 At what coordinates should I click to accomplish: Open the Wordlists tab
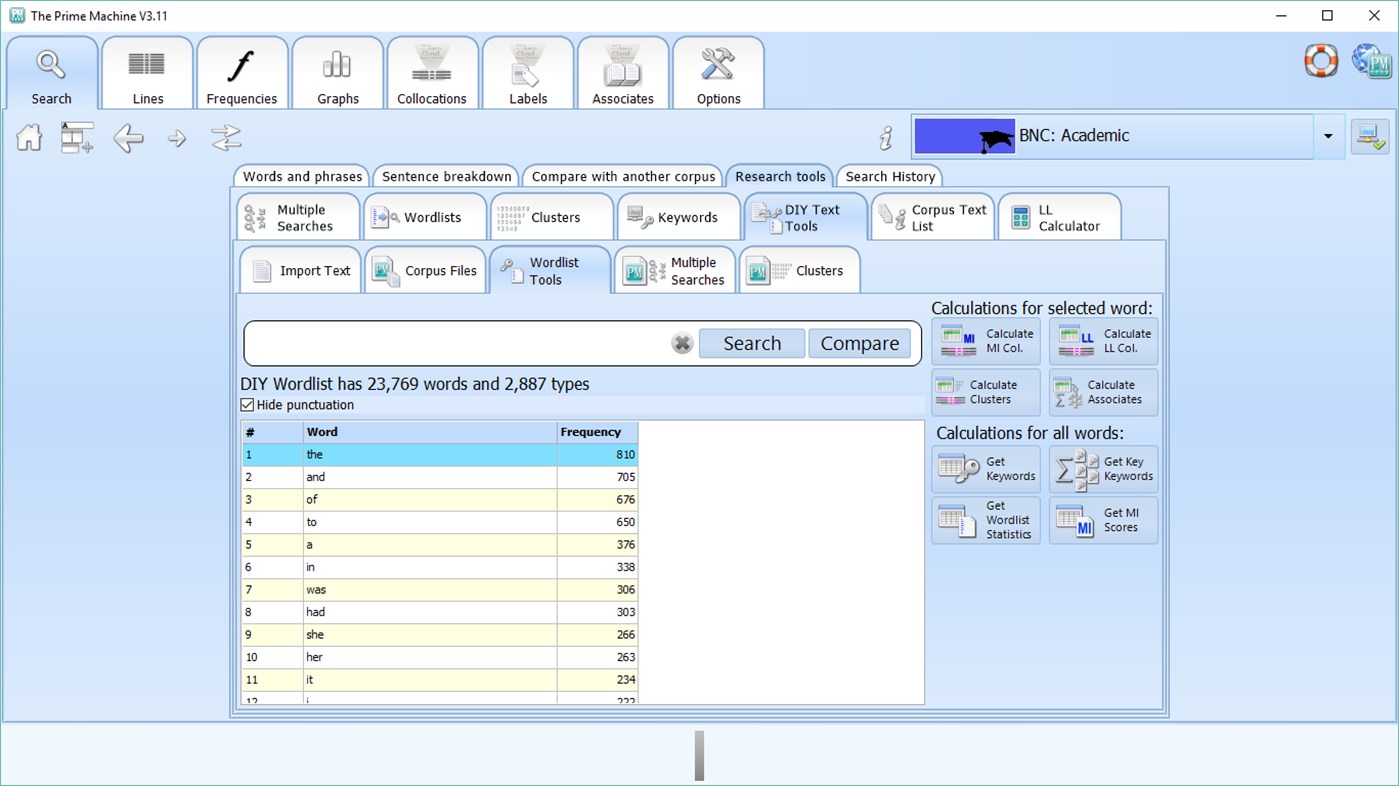(x=425, y=217)
